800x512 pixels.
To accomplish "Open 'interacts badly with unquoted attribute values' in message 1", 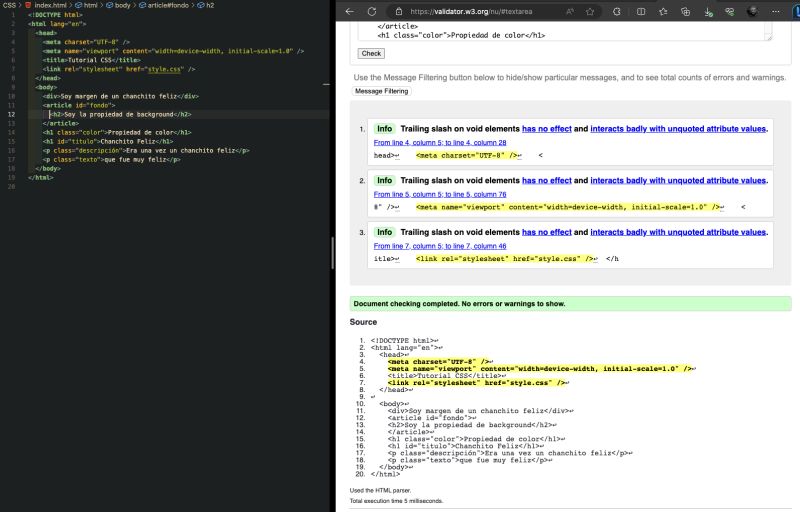I will pos(678,129).
